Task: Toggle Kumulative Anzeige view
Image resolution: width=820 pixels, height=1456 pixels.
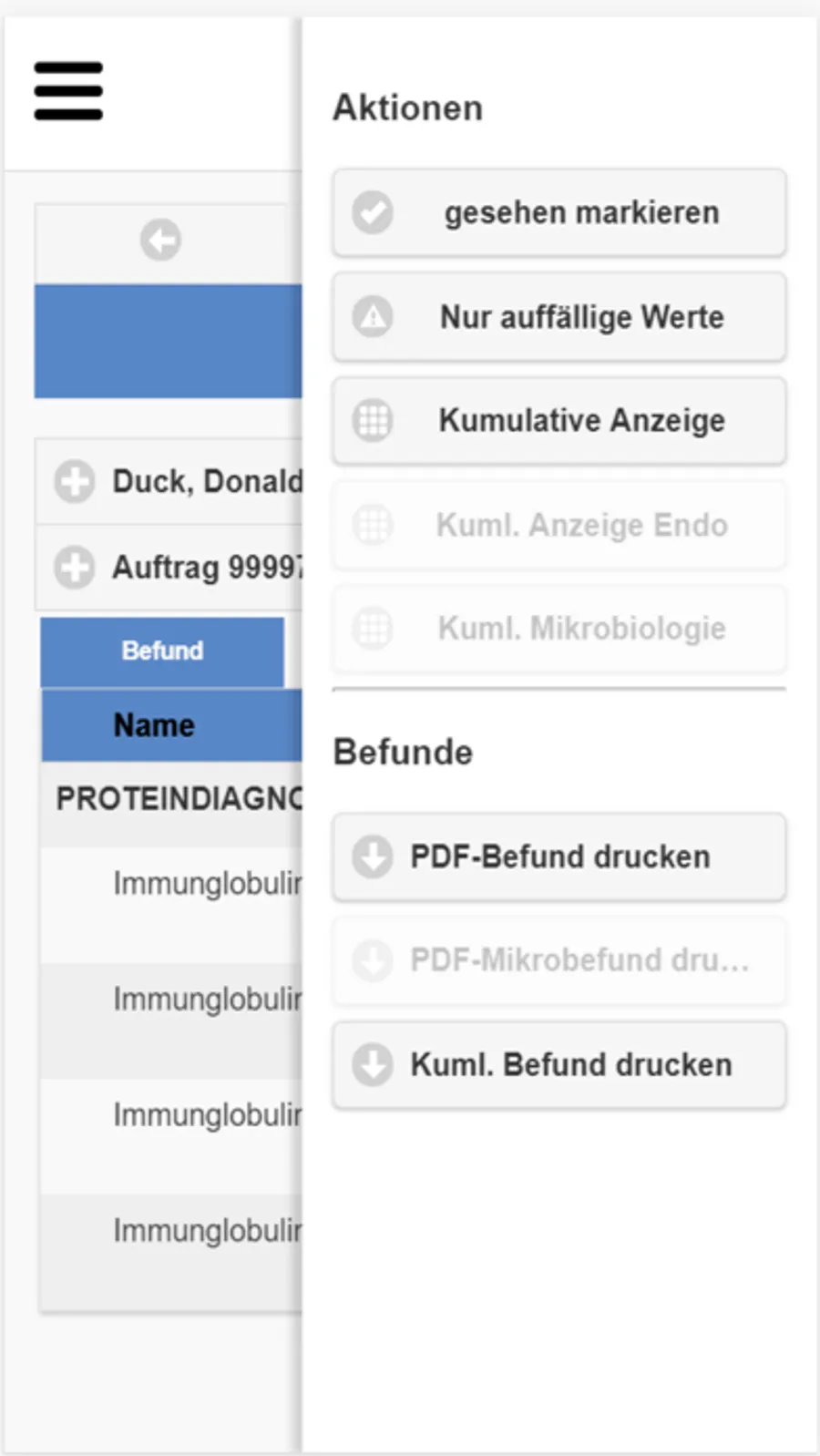Action: click(559, 421)
